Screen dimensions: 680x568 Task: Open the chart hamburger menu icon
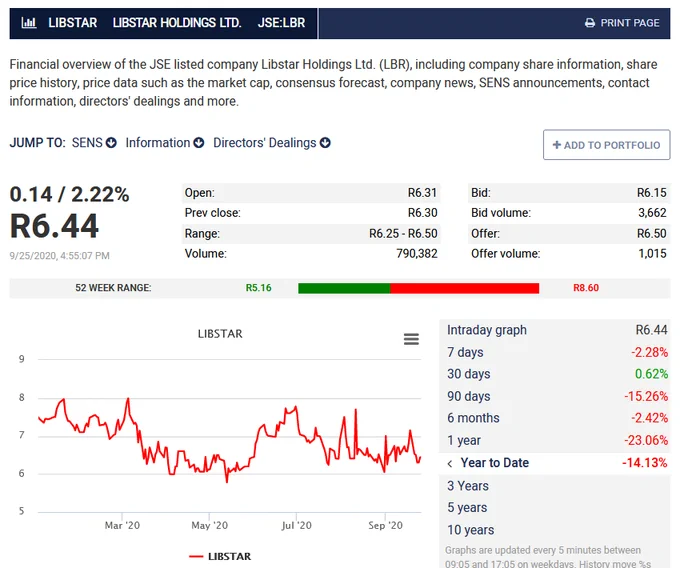(x=411, y=339)
